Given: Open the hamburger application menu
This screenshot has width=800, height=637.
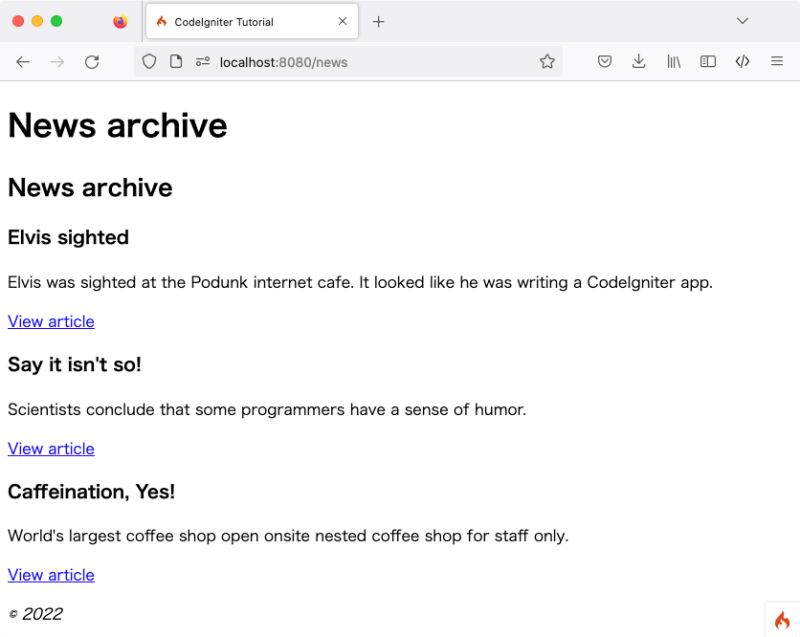Looking at the screenshot, I should coord(777,61).
